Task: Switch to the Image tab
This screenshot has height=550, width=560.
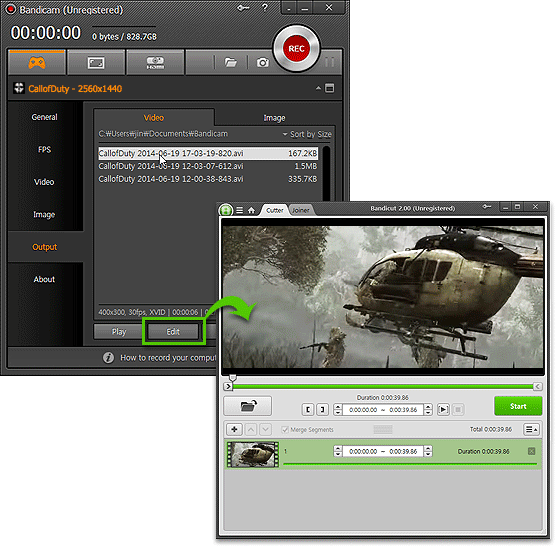Action: click(x=274, y=118)
